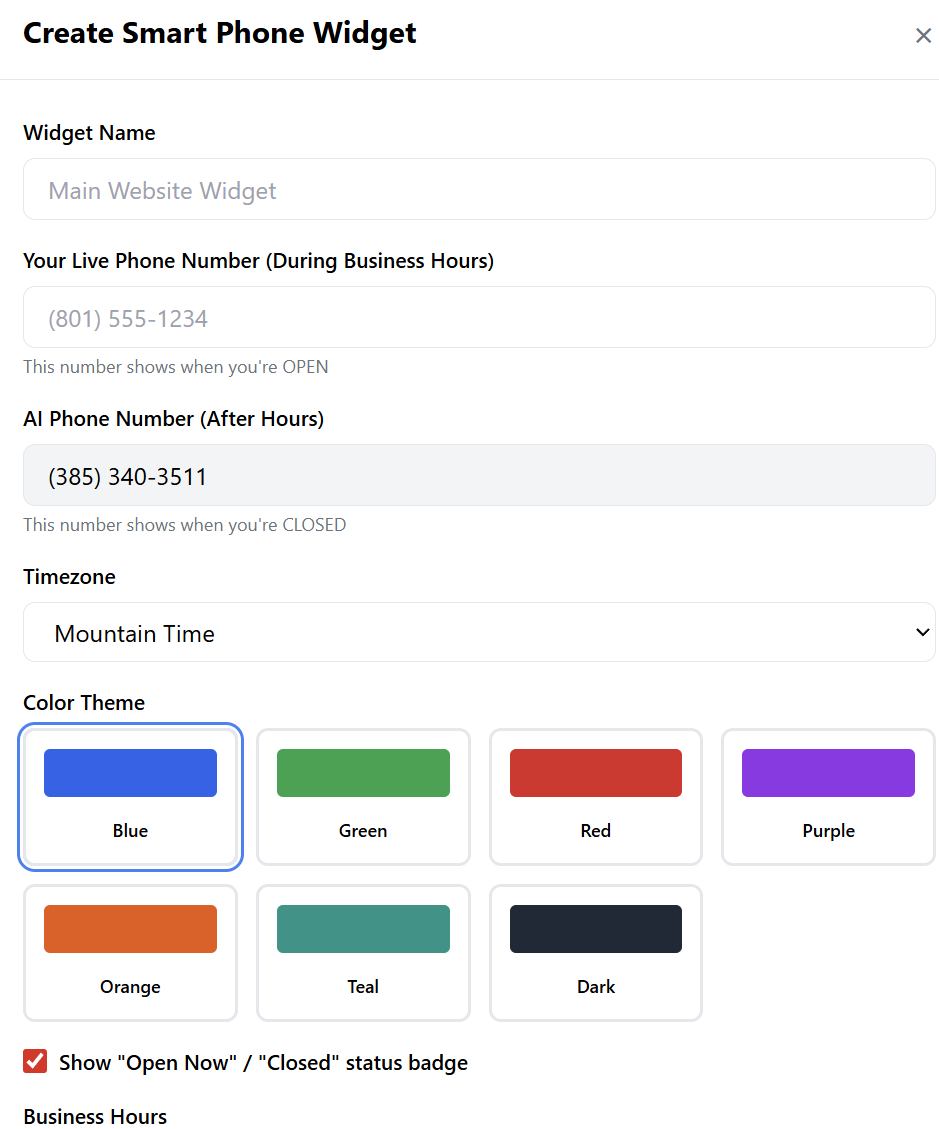Focus the Live Phone Number input field
Image resolution: width=939 pixels, height=1129 pixels.
tap(479, 318)
